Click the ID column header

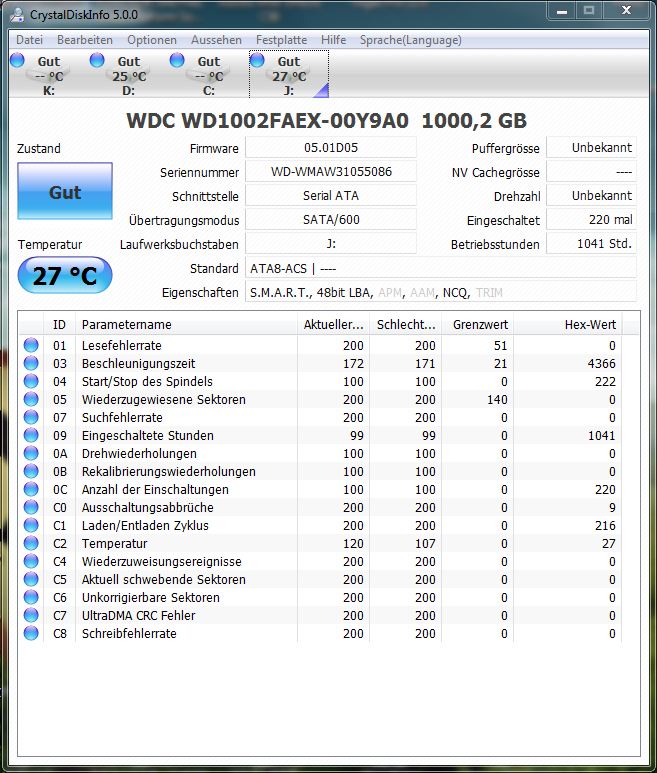pyautogui.click(x=59, y=324)
